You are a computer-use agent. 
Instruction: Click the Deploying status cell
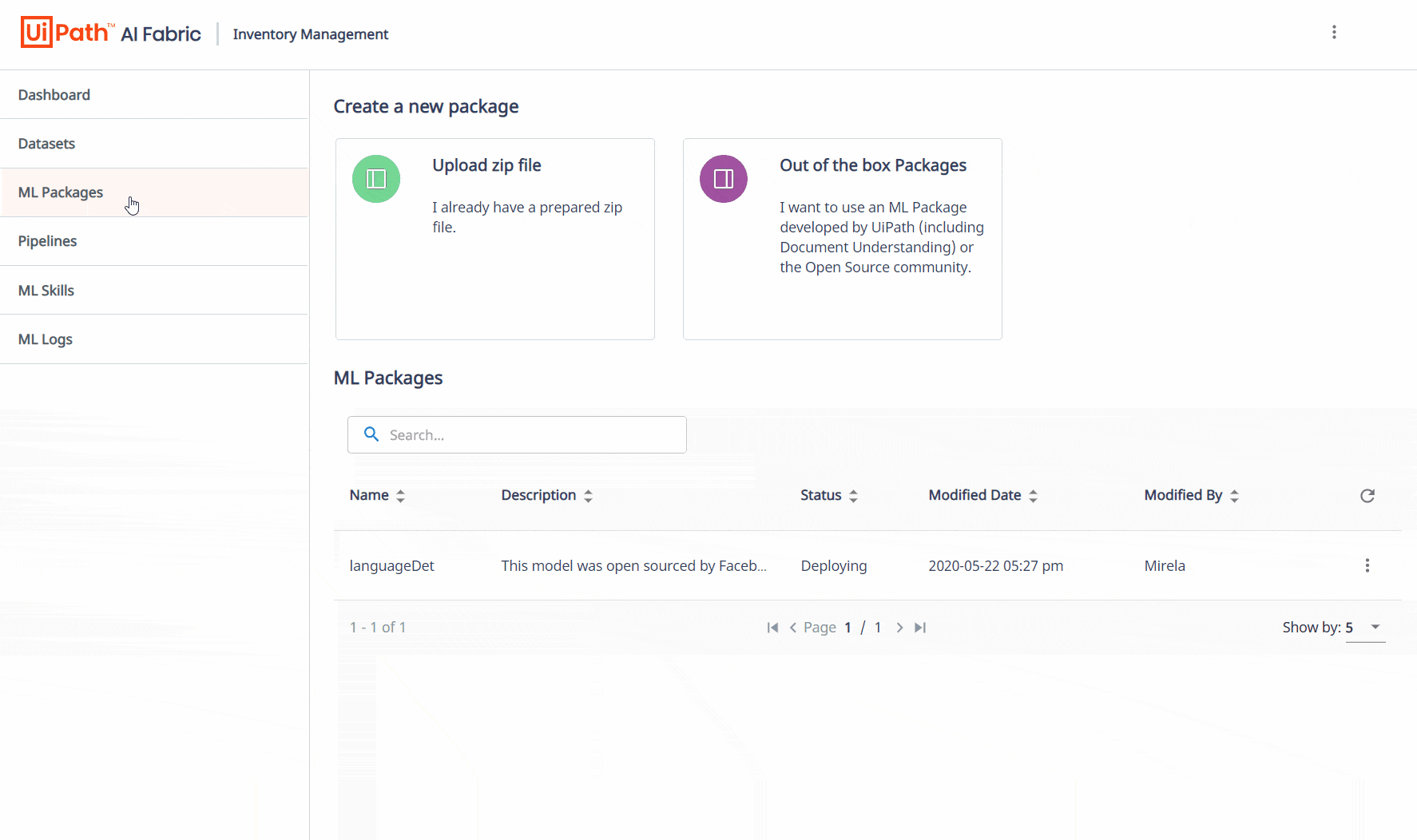point(834,565)
